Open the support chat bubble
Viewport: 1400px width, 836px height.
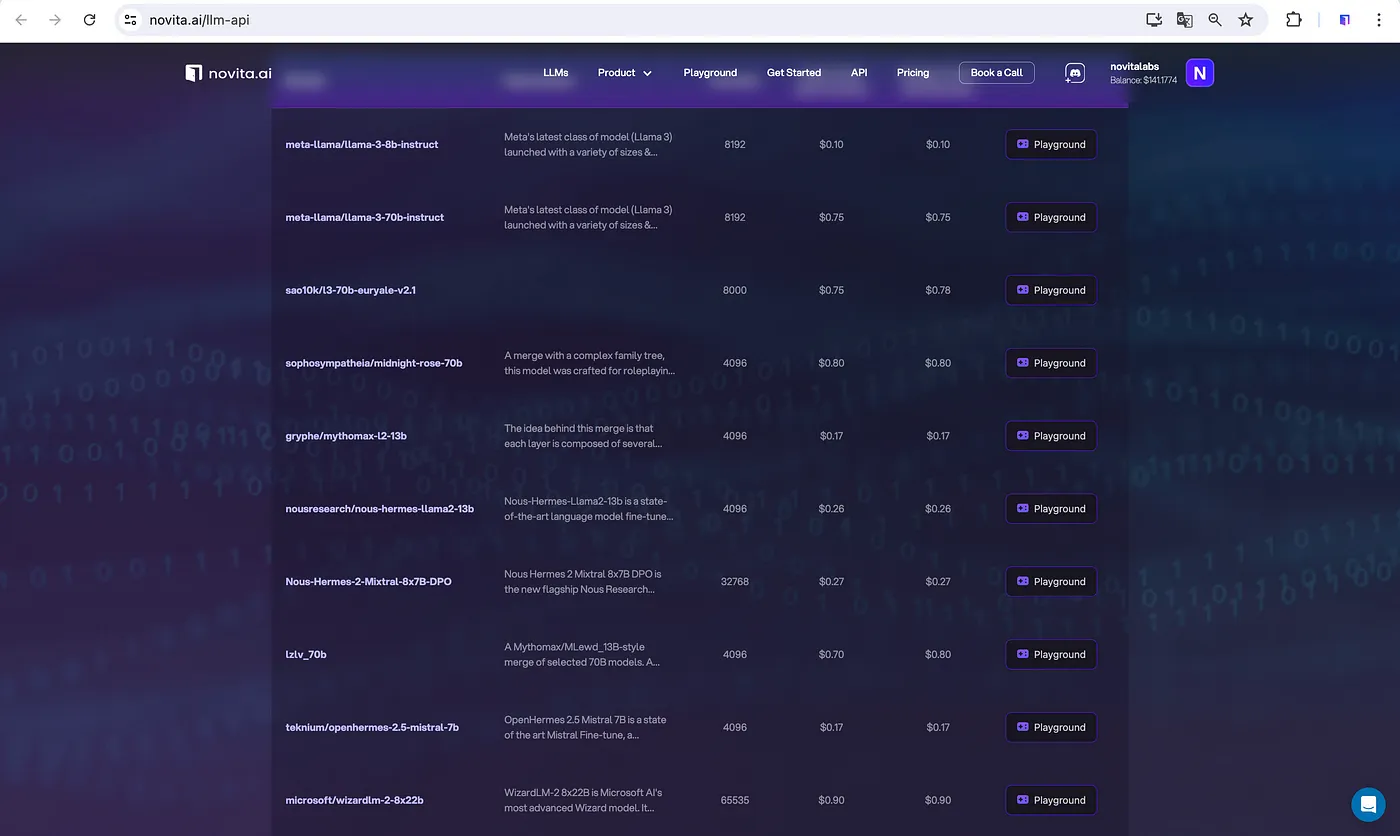click(x=1368, y=804)
